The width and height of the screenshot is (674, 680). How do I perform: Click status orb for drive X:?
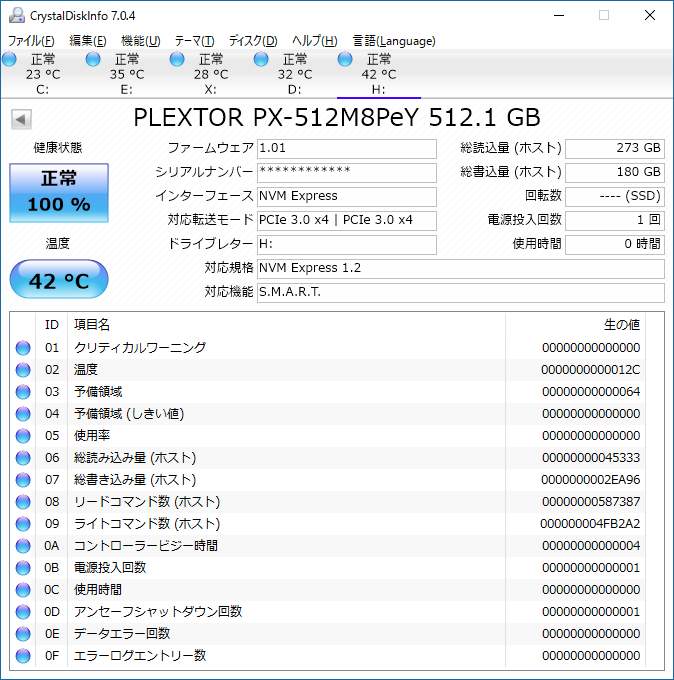click(177, 59)
